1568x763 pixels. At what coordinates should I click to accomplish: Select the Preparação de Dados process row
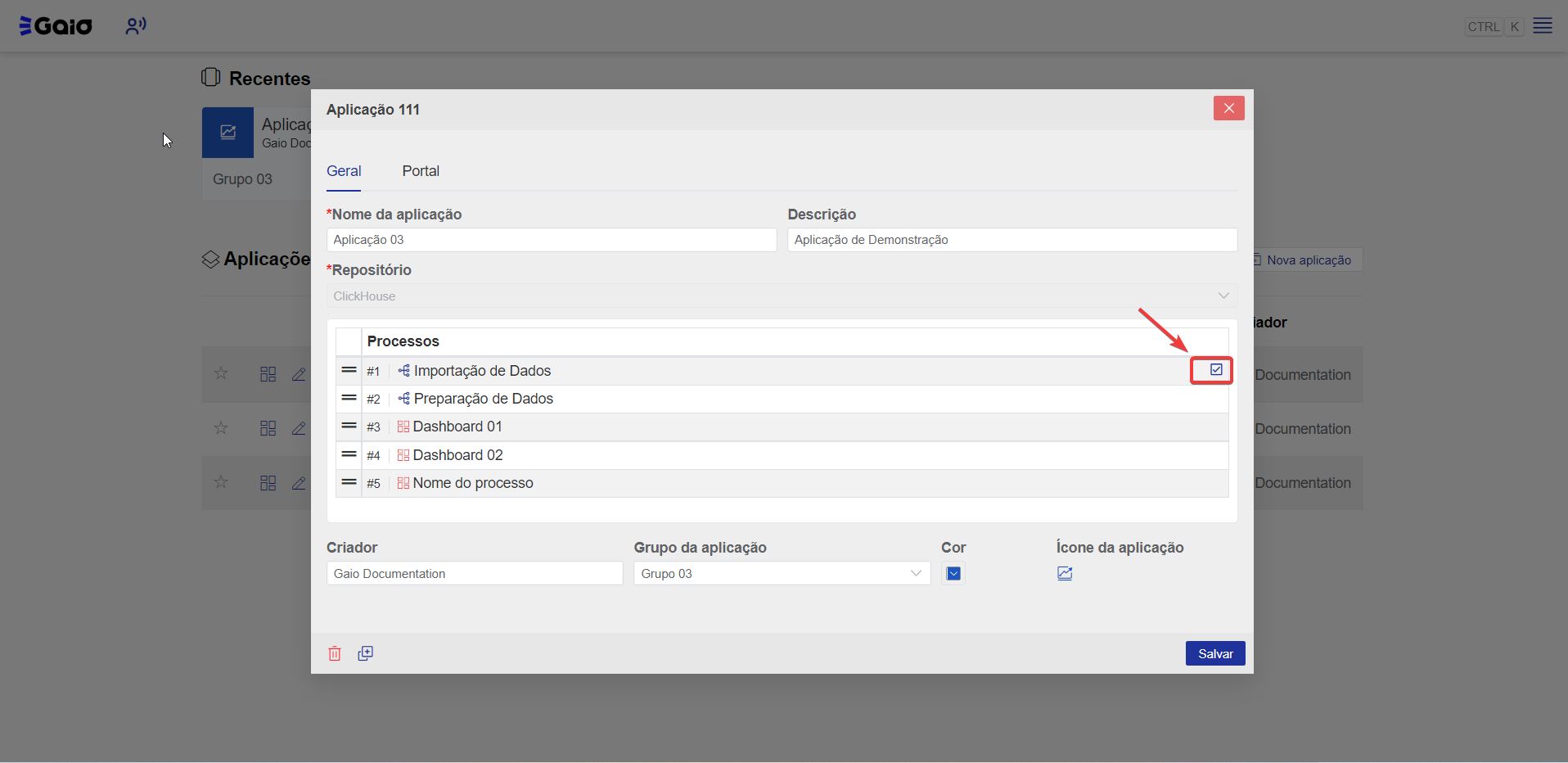point(483,399)
